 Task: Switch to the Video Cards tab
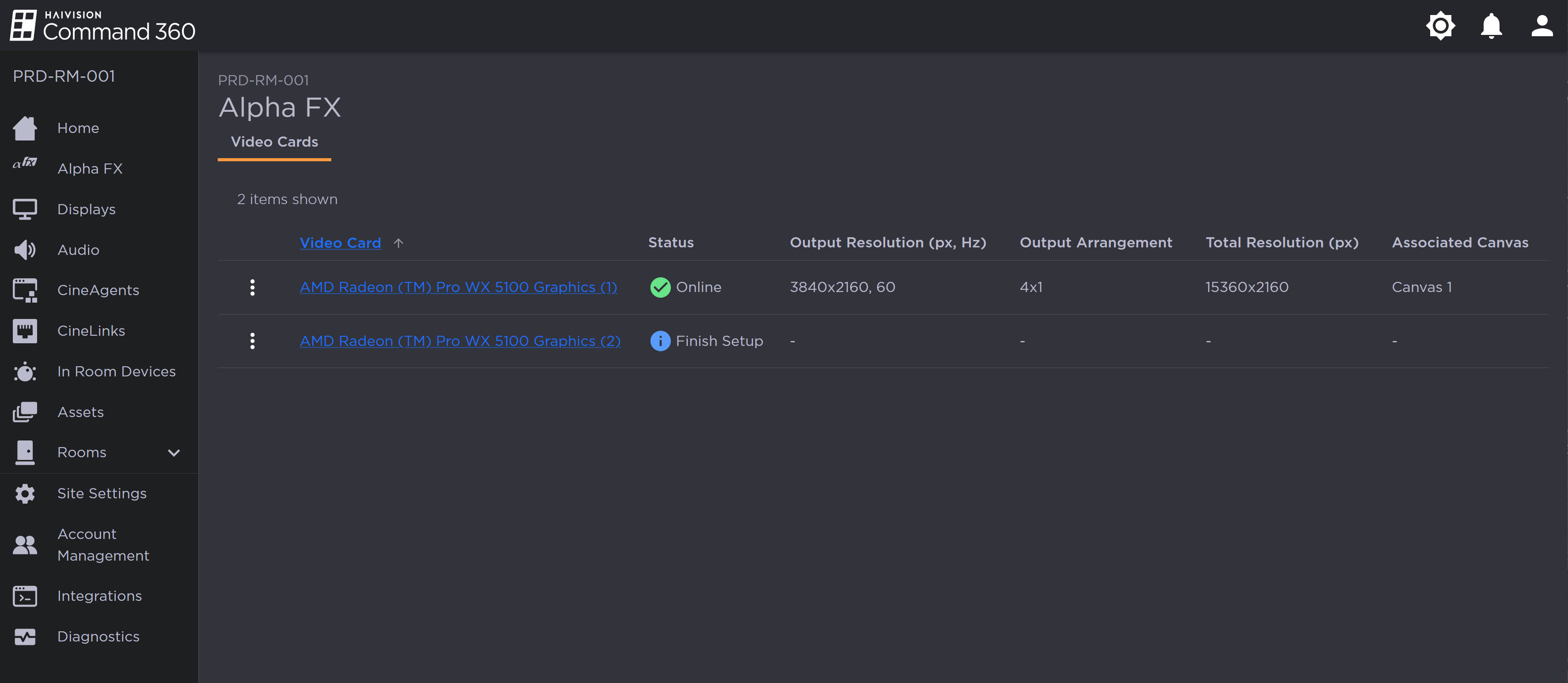[x=275, y=142]
